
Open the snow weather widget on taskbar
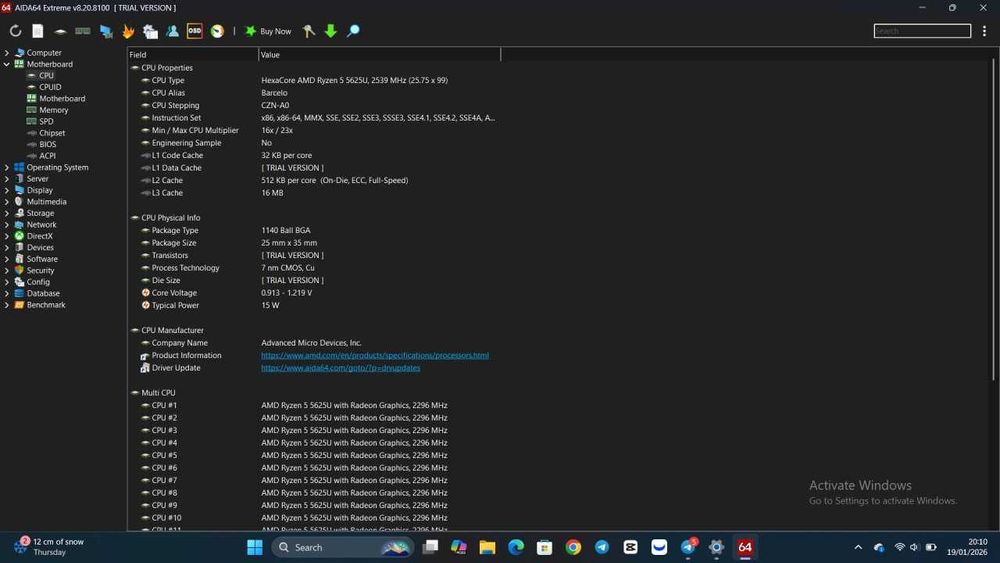[50, 546]
